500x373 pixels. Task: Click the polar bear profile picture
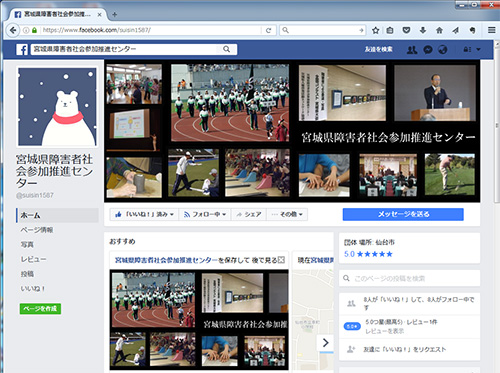click(x=57, y=107)
